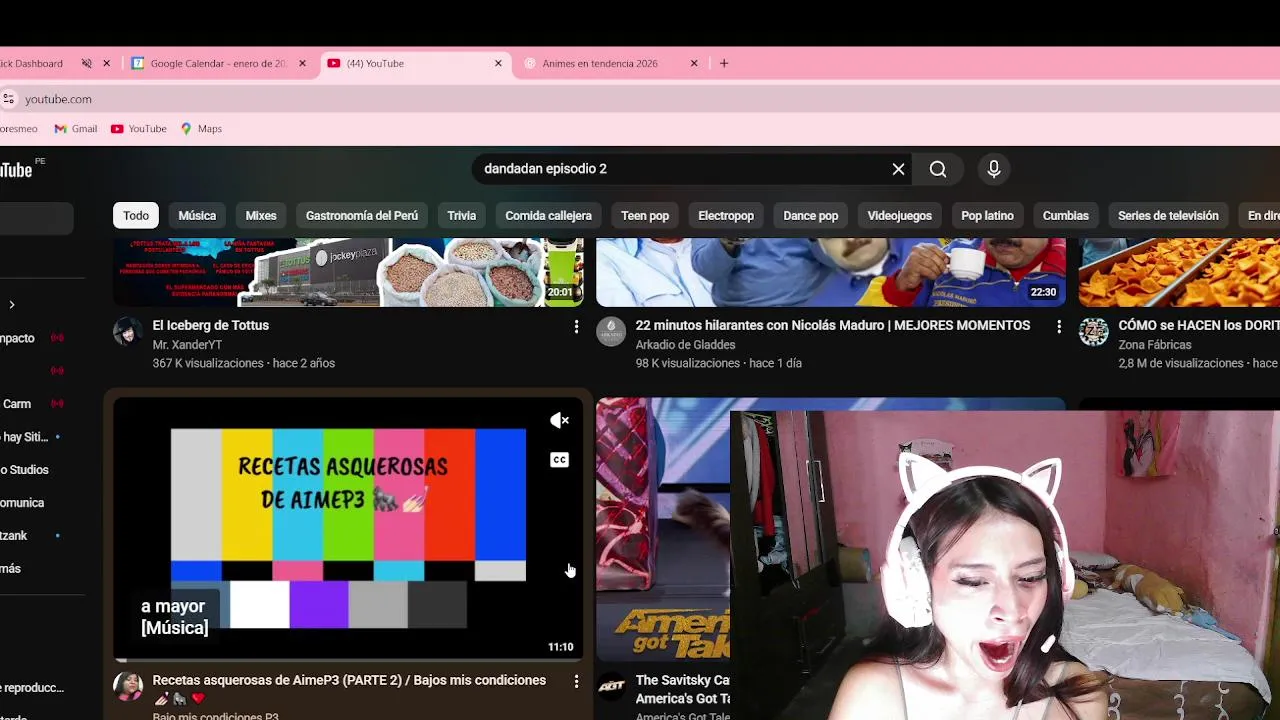Open sidebar subscription ending 'tzank'

click(x=14, y=536)
